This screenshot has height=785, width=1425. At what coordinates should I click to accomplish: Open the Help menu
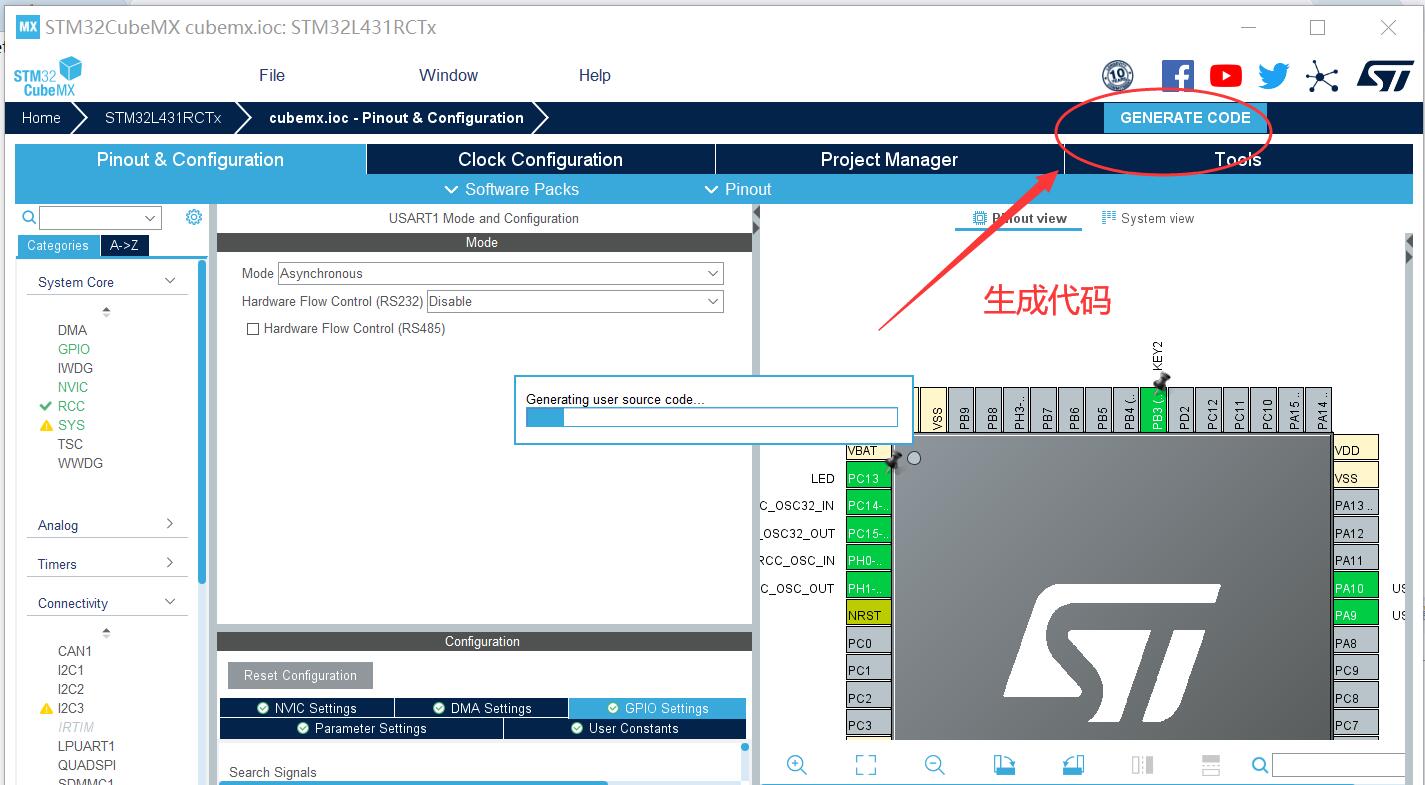pos(594,75)
